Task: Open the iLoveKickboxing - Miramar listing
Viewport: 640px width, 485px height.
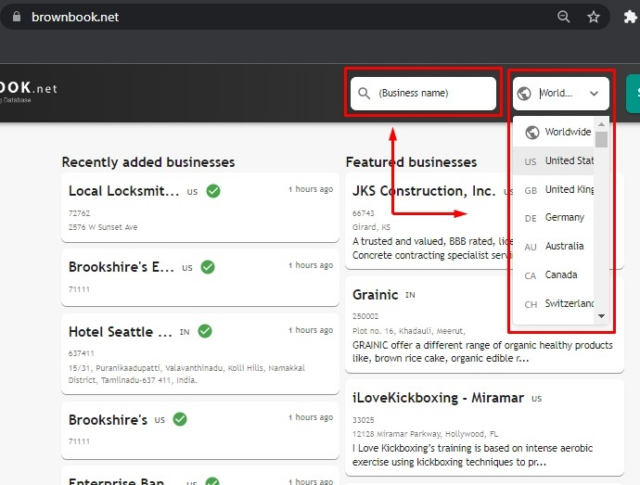Action: tap(437, 397)
